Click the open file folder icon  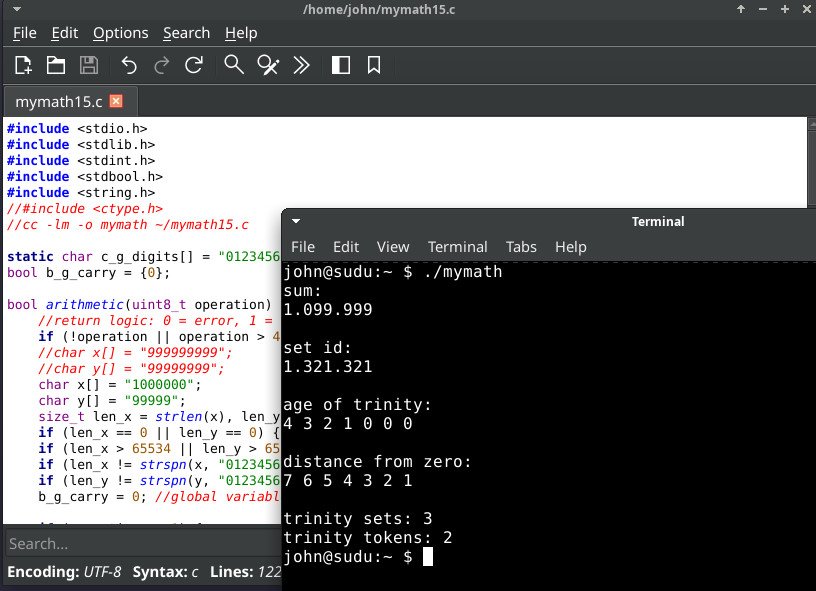[56, 66]
